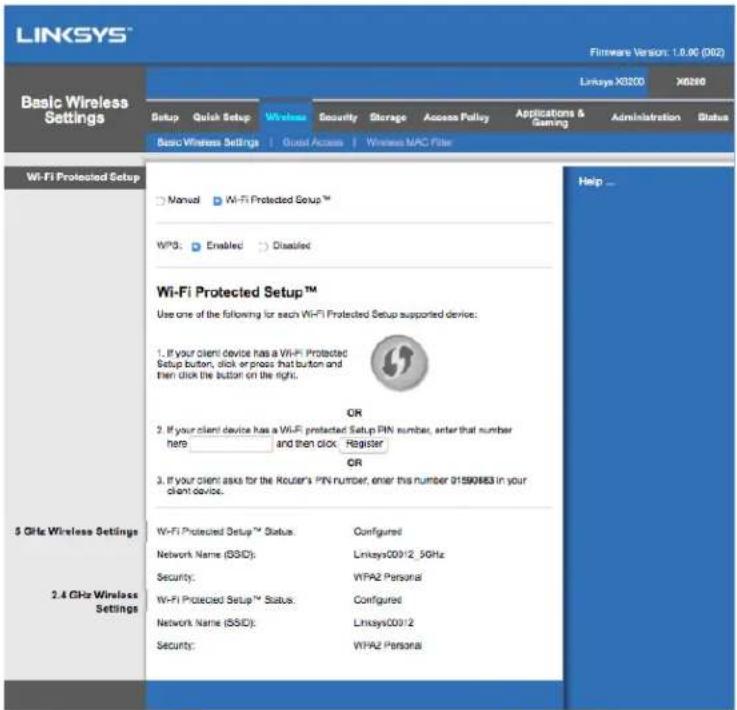Go to the Storage tab

(x=388, y=117)
